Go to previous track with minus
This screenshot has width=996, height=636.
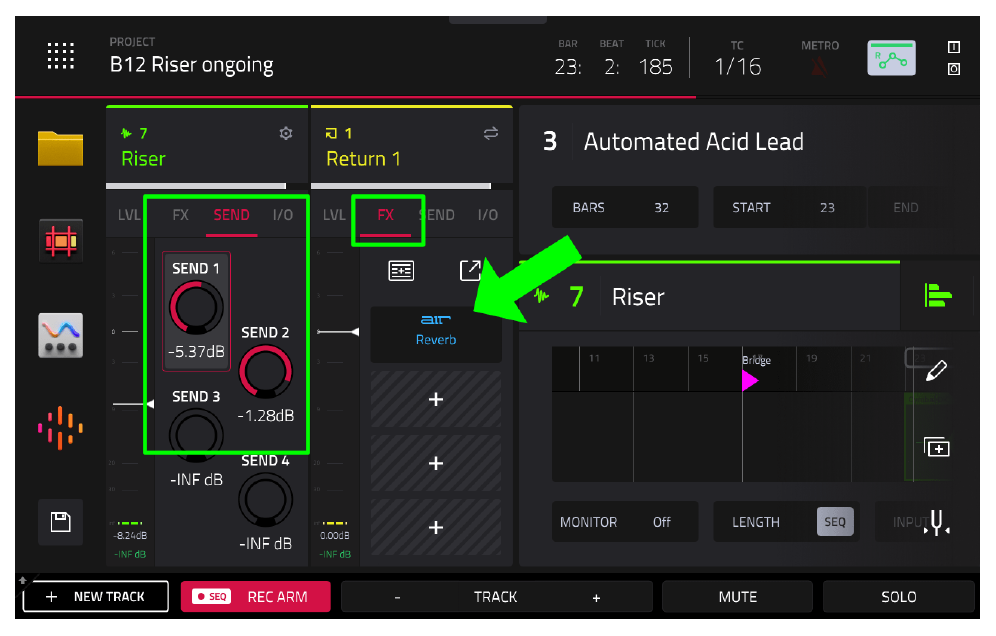397,597
